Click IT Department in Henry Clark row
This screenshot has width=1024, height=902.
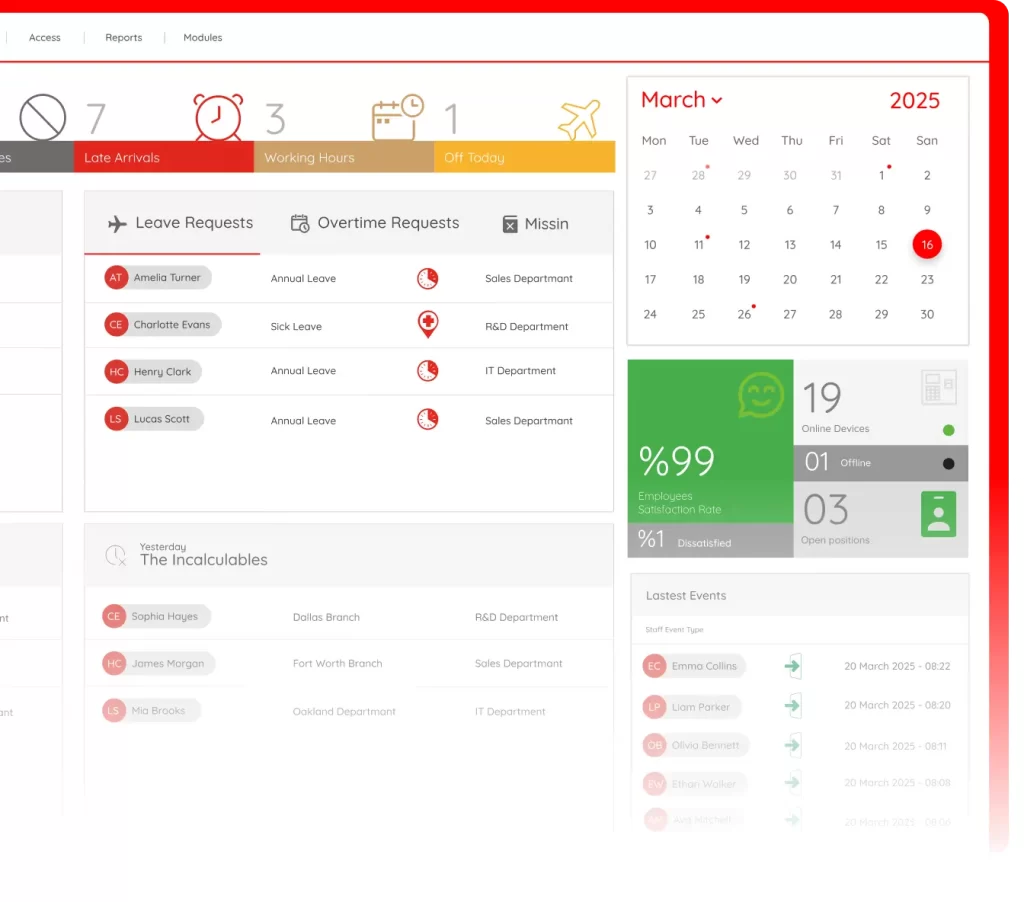pyautogui.click(x=520, y=370)
